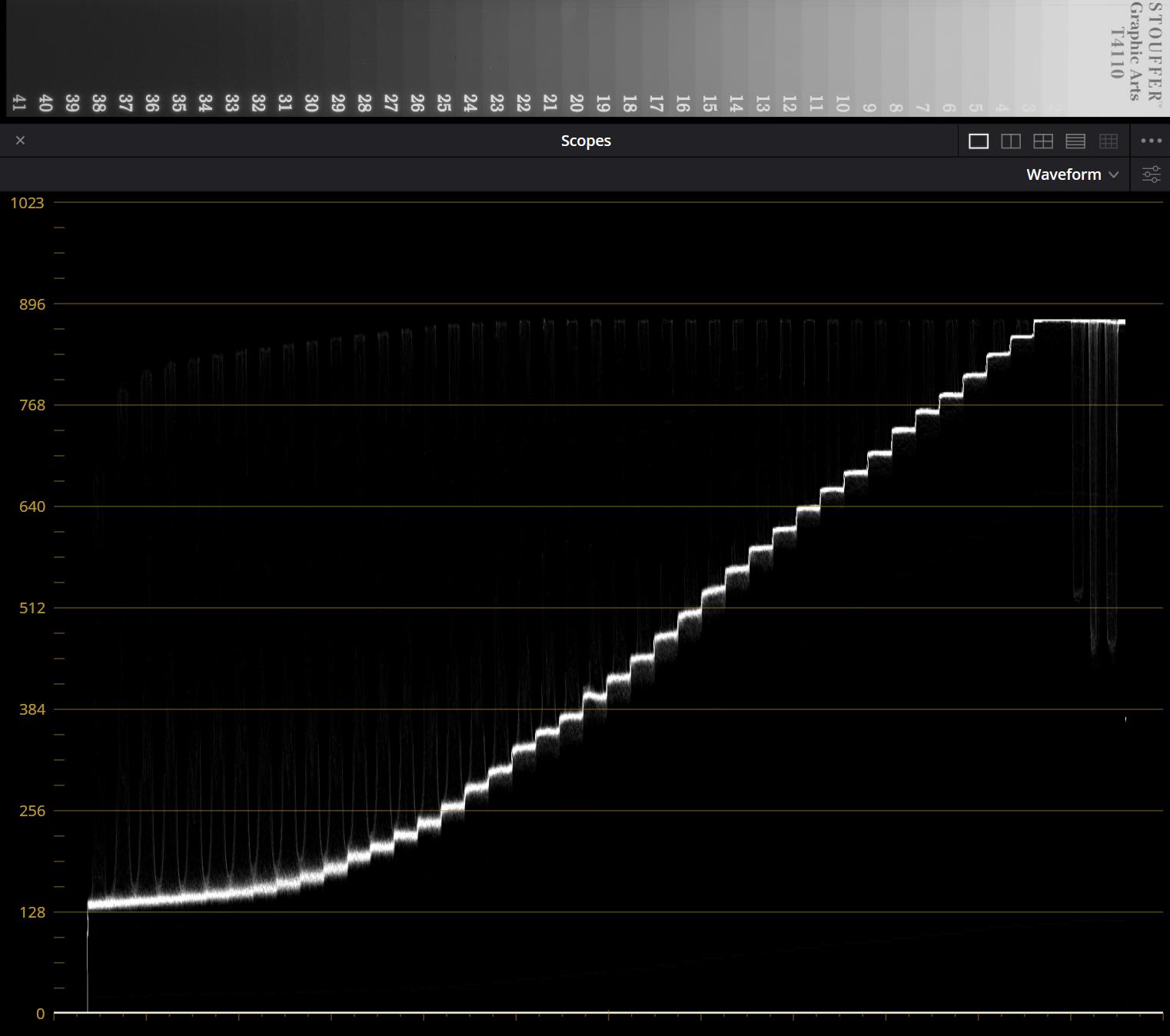Screen dimensions: 1170x1036
Task: Select four-up scope layout view
Action: 1043,141
